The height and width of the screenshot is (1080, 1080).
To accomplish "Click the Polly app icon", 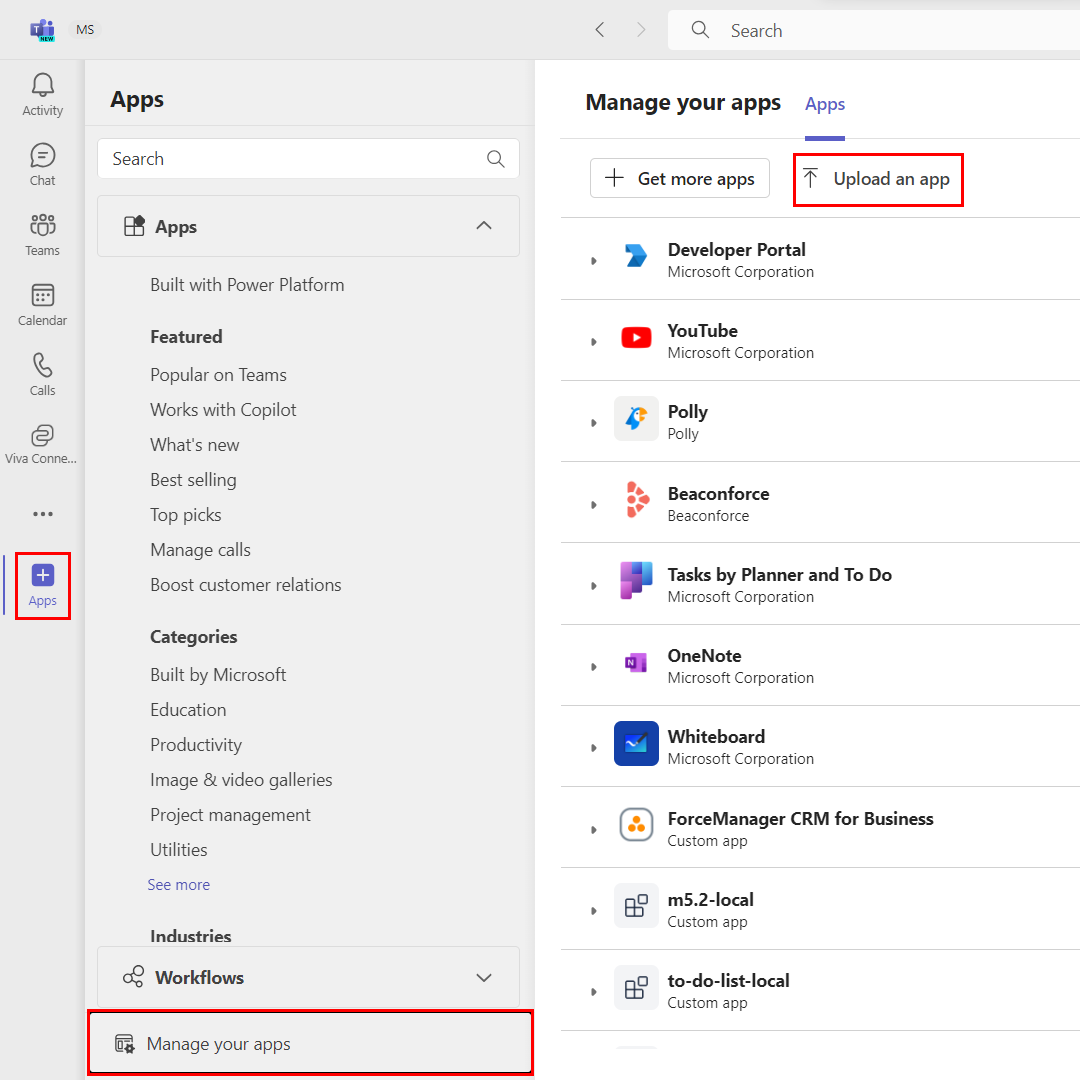I will point(637,418).
